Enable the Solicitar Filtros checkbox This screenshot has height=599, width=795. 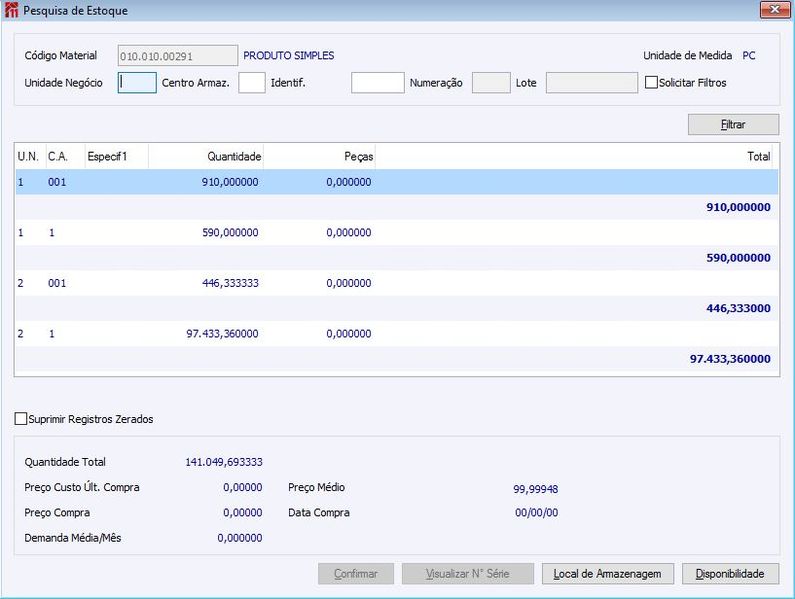tap(652, 83)
